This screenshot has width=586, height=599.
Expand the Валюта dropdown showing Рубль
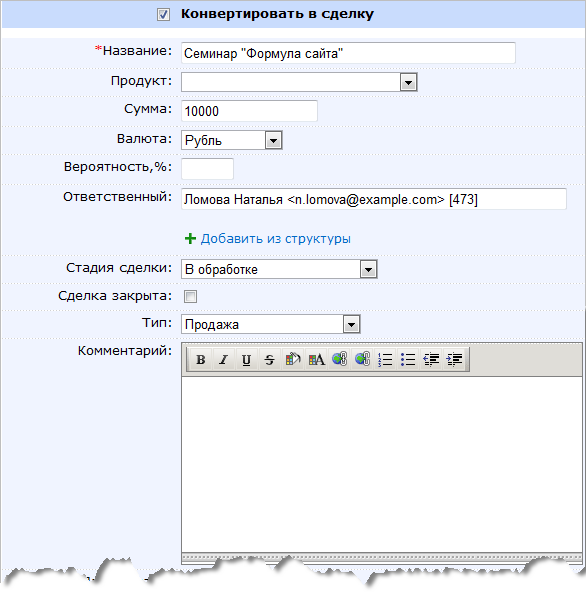(x=232, y=140)
